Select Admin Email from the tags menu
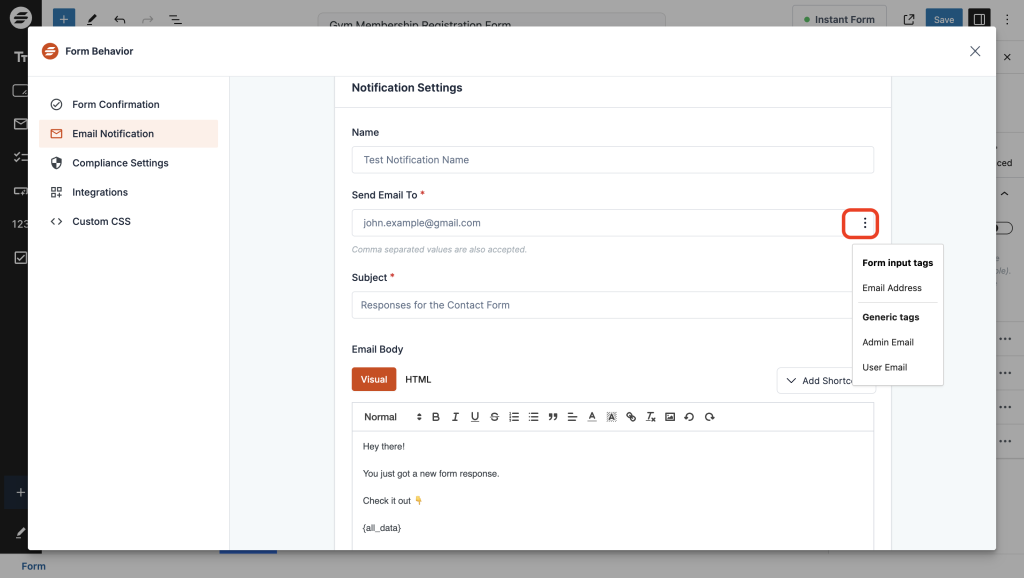Screen dimensions: 1024x578 click(x=888, y=342)
